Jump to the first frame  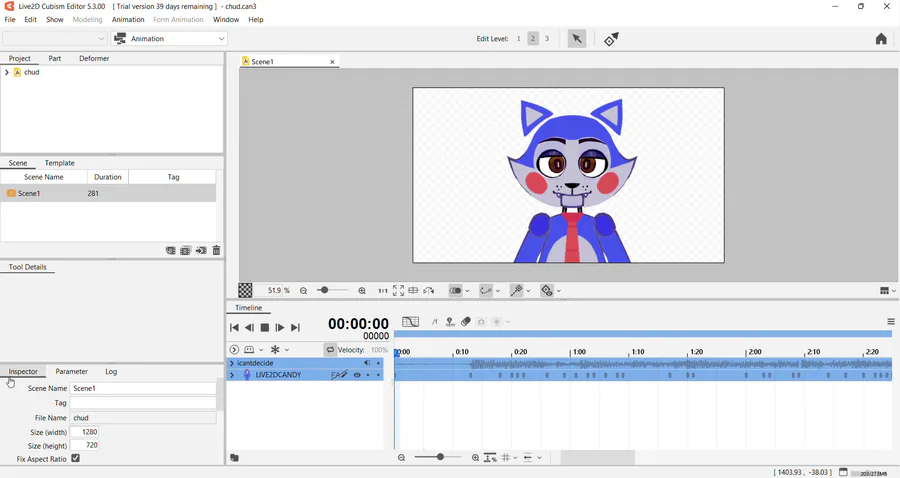click(x=234, y=328)
